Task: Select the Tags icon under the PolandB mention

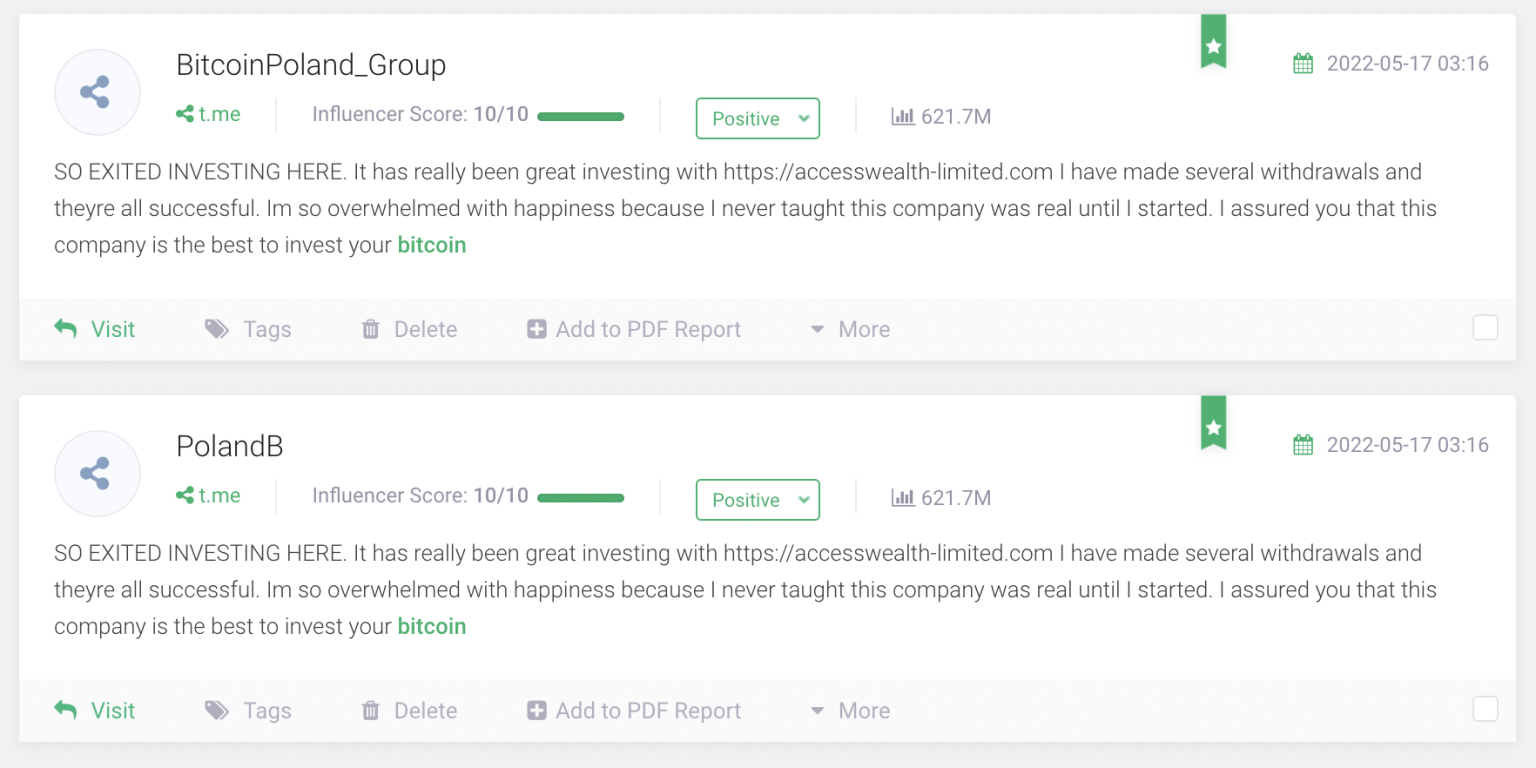Action: click(x=216, y=710)
